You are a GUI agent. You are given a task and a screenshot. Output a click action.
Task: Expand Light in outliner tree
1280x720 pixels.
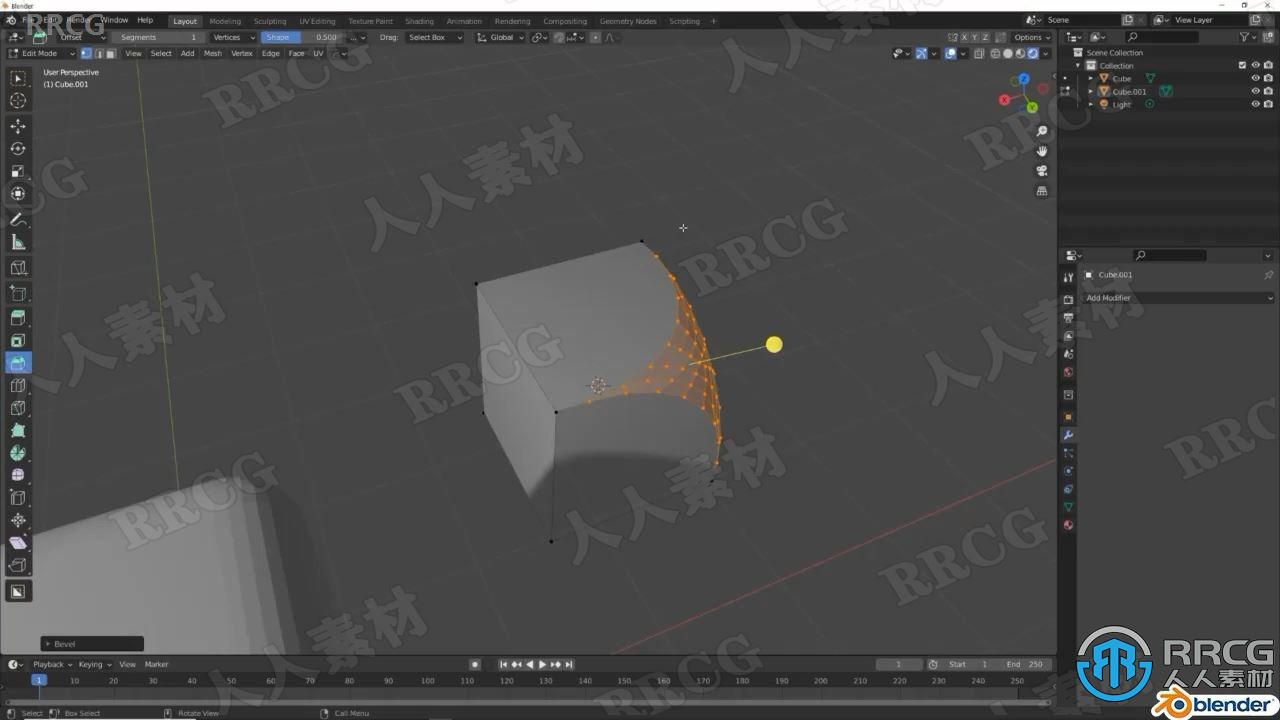pos(1091,104)
